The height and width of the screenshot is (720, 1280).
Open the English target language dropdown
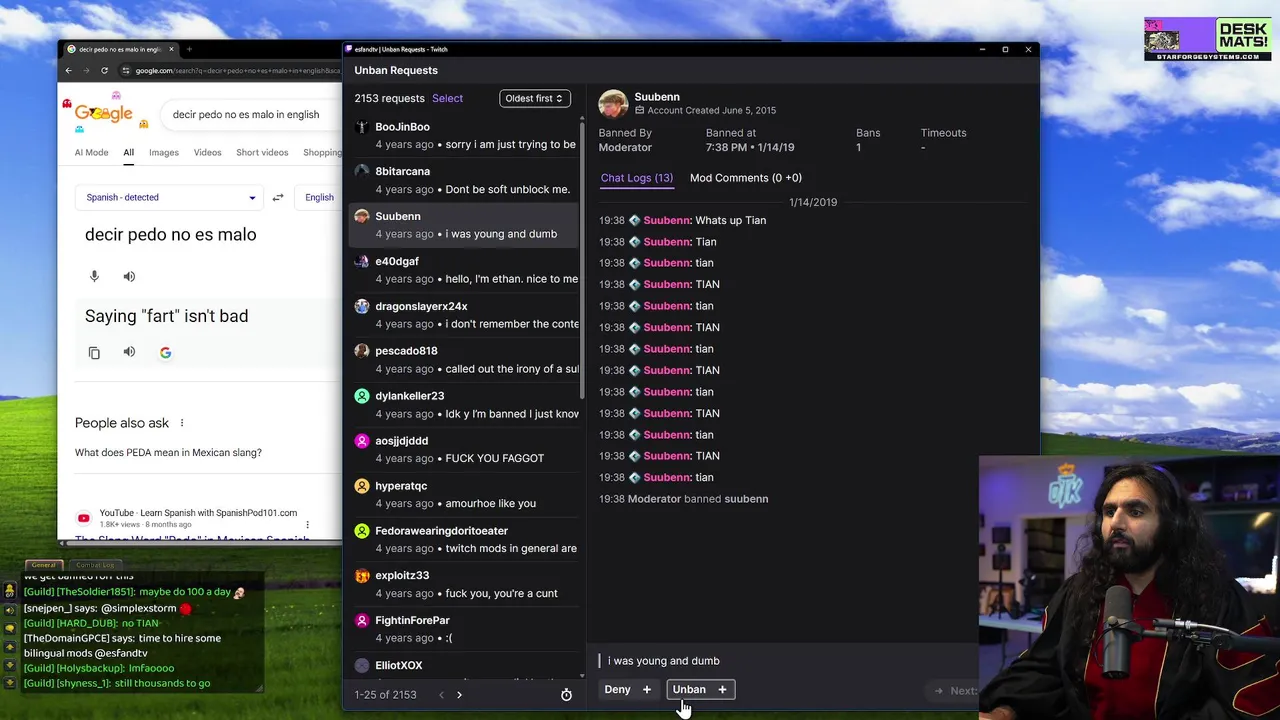(320, 197)
